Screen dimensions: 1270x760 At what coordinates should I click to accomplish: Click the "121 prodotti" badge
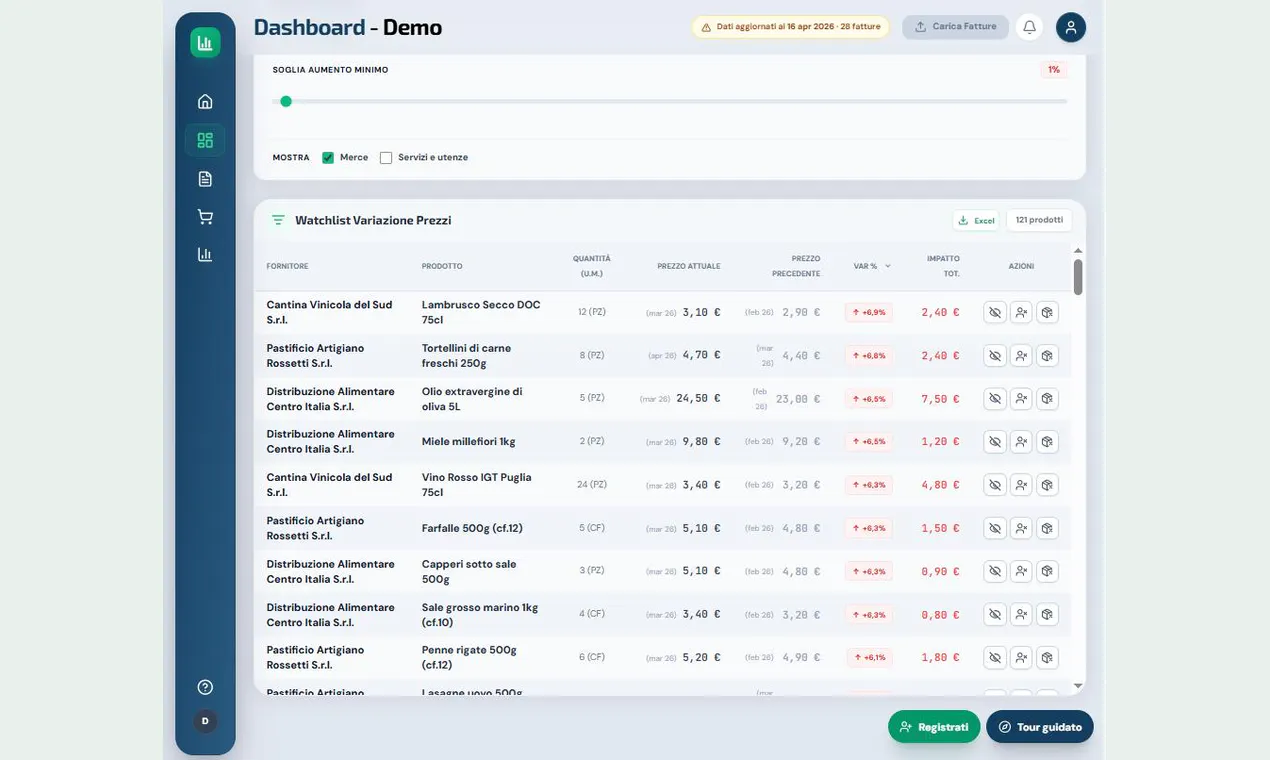[x=1039, y=220]
